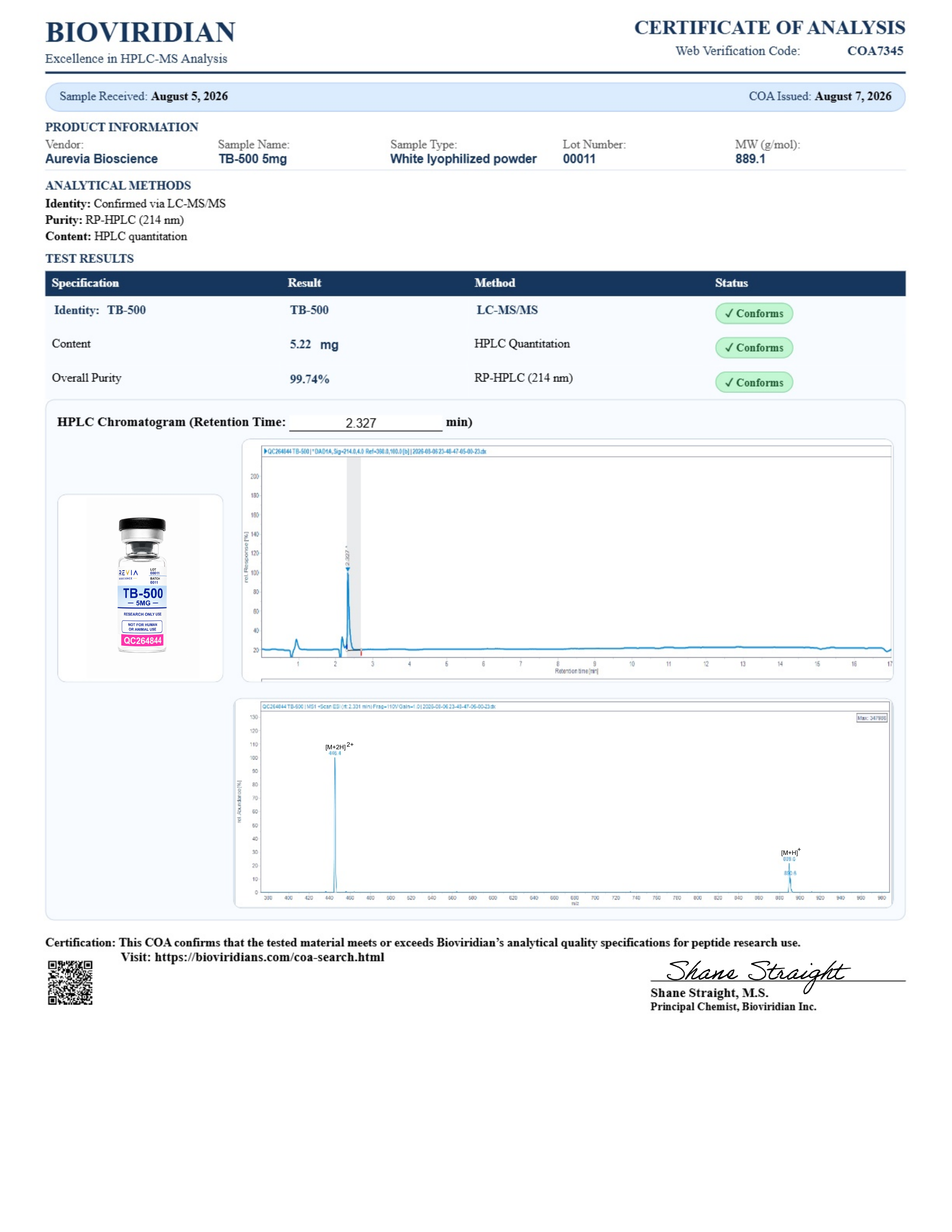
Task: Click sample type White lyophilized powder
Action: [464, 159]
